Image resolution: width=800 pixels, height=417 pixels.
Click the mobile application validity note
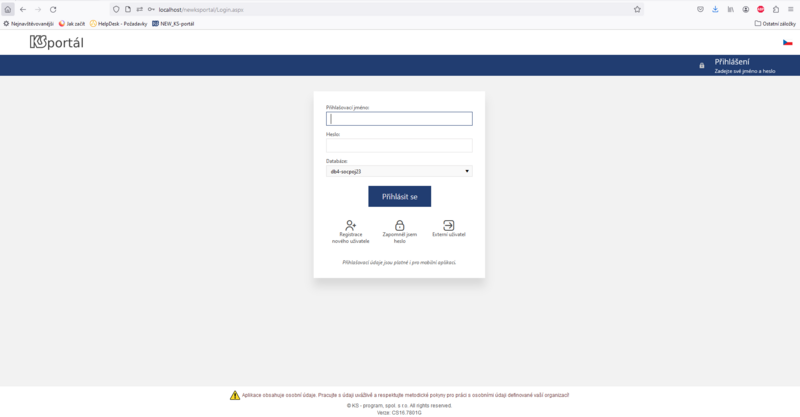point(399,262)
